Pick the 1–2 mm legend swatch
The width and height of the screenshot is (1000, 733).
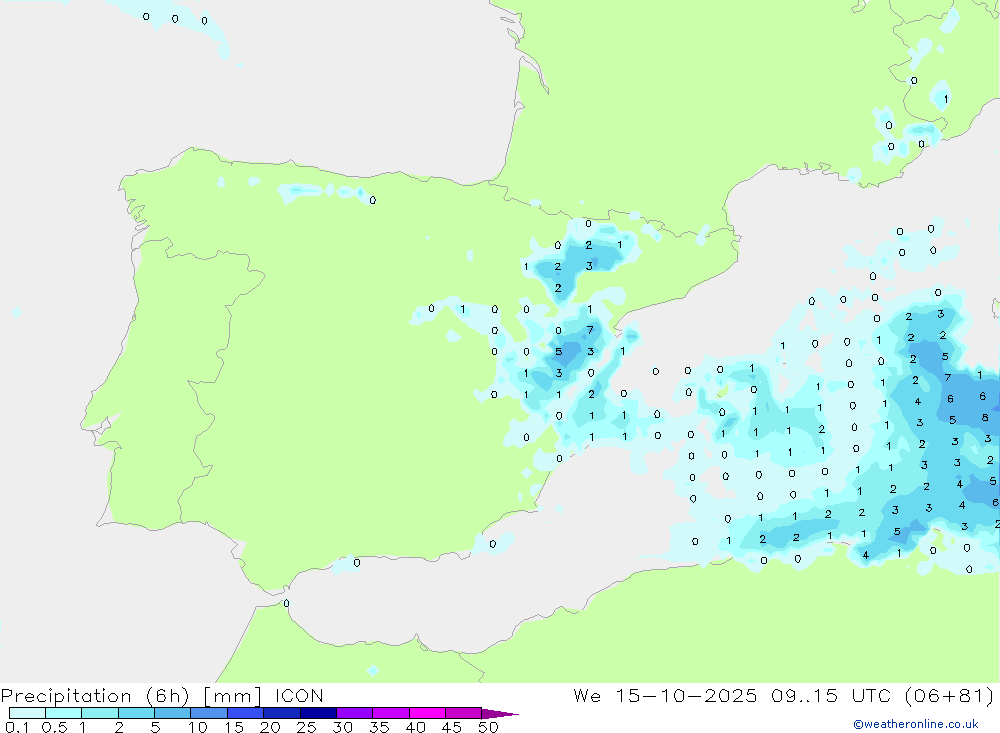[x=99, y=713]
